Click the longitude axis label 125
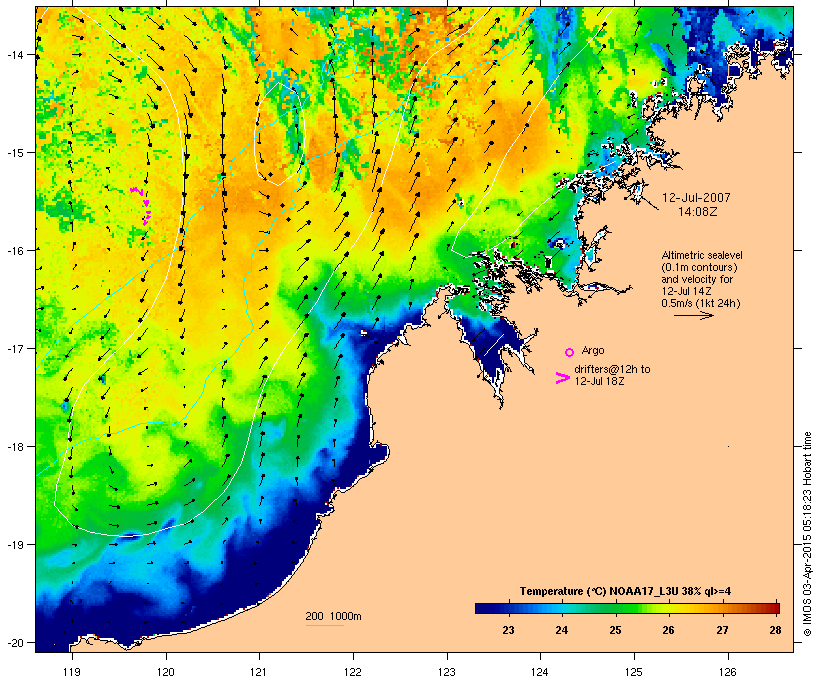820x680 pixels. pos(634,672)
